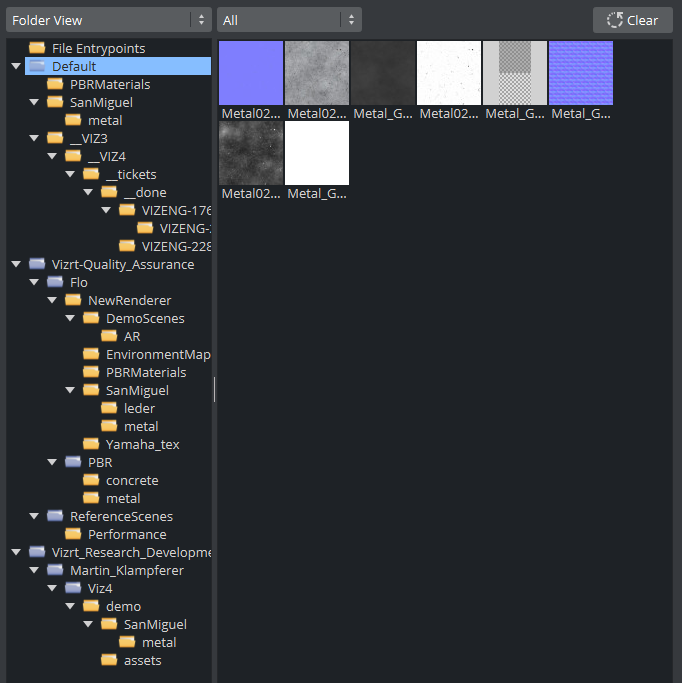This screenshot has height=683, width=682.
Task: Select the leder folder under SanMiguel
Action: (139, 408)
